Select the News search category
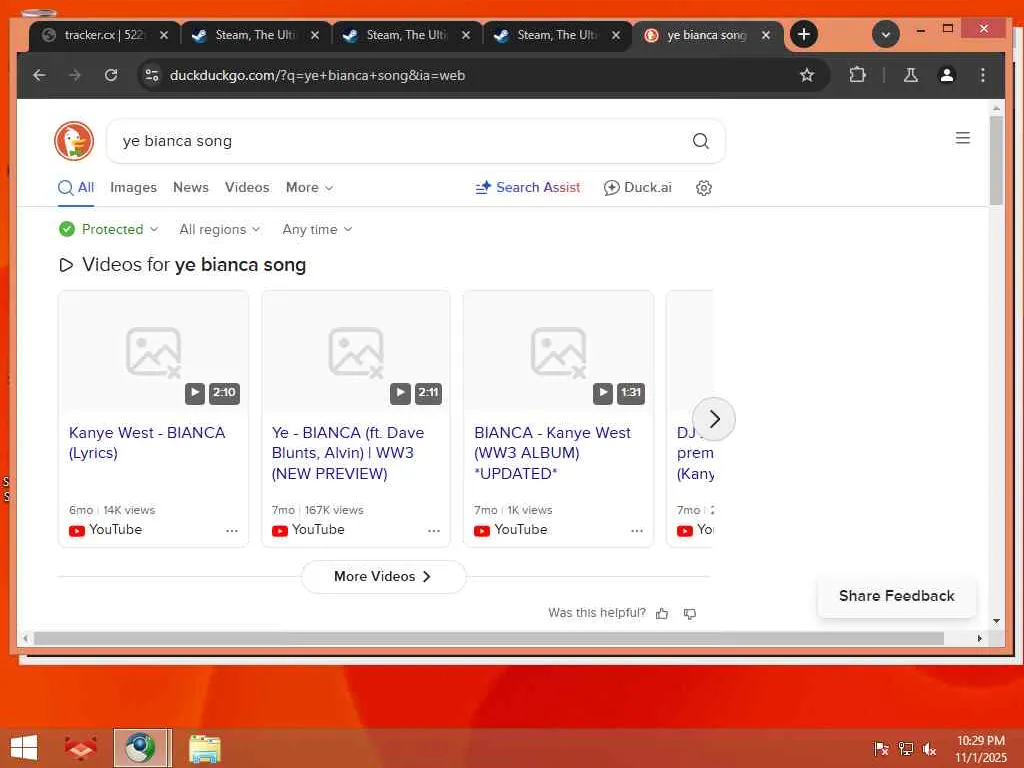 (191, 187)
